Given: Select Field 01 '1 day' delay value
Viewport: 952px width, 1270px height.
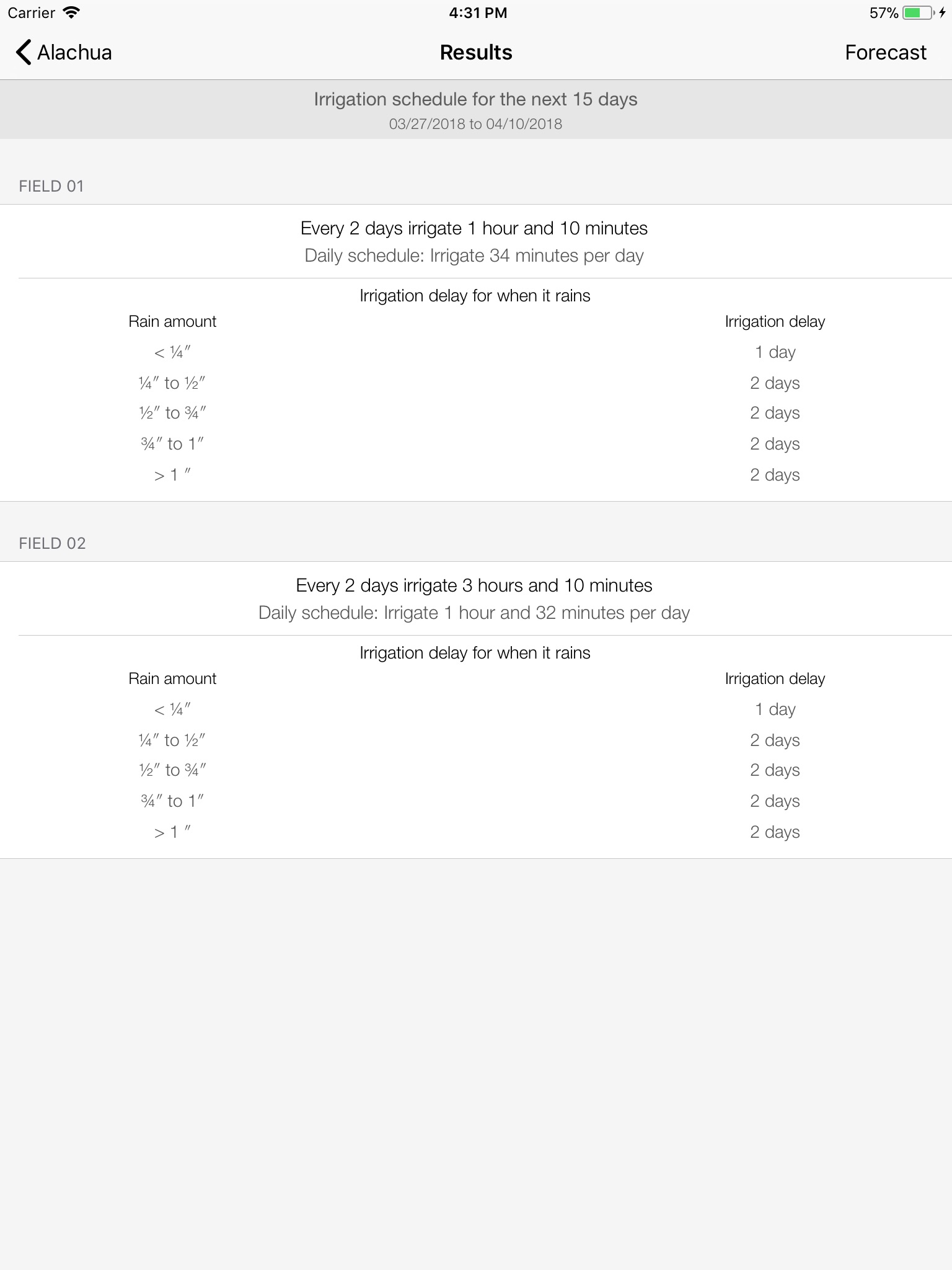Looking at the screenshot, I should pyautogui.click(x=775, y=352).
